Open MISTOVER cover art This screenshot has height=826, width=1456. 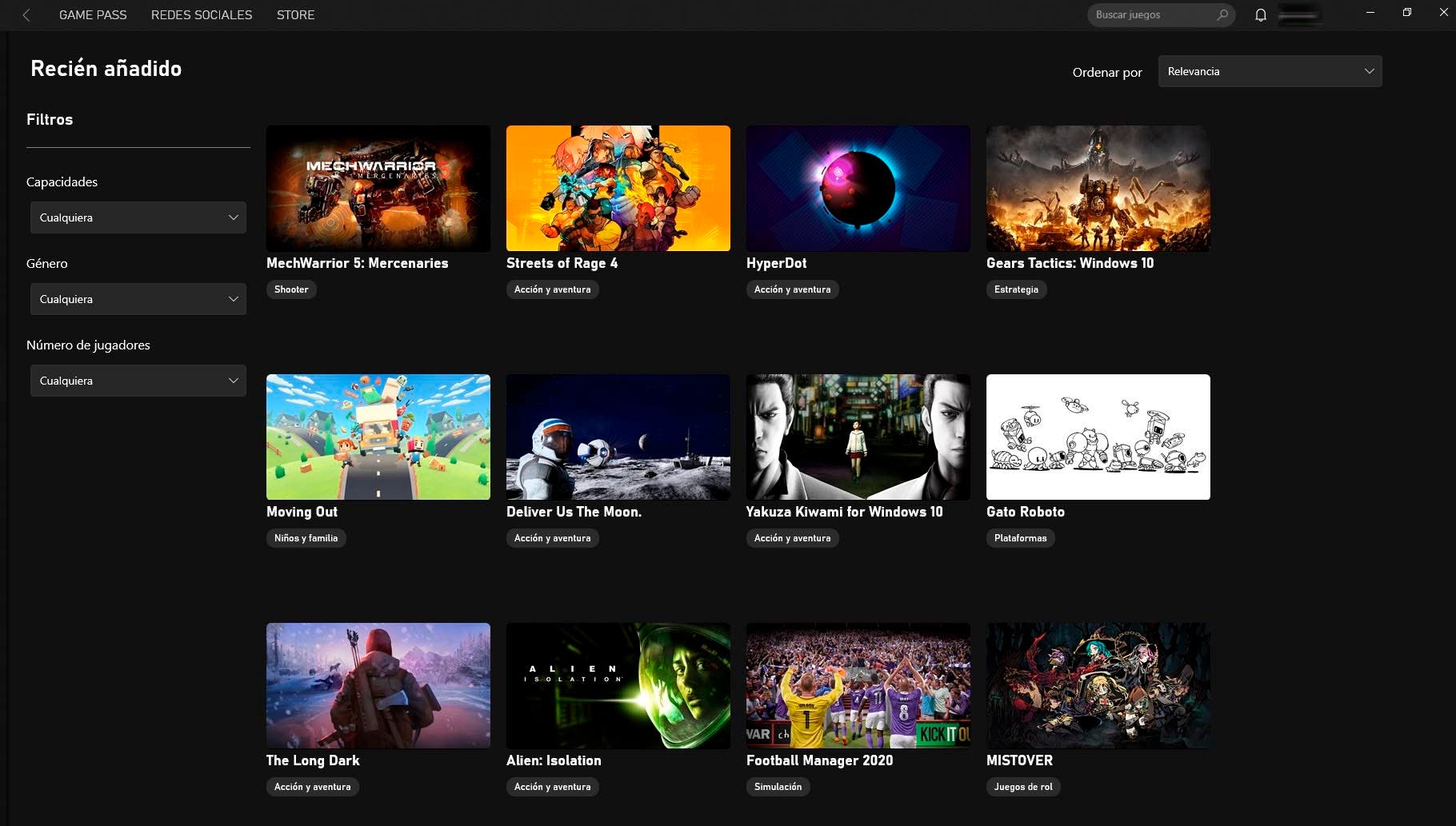point(1098,685)
